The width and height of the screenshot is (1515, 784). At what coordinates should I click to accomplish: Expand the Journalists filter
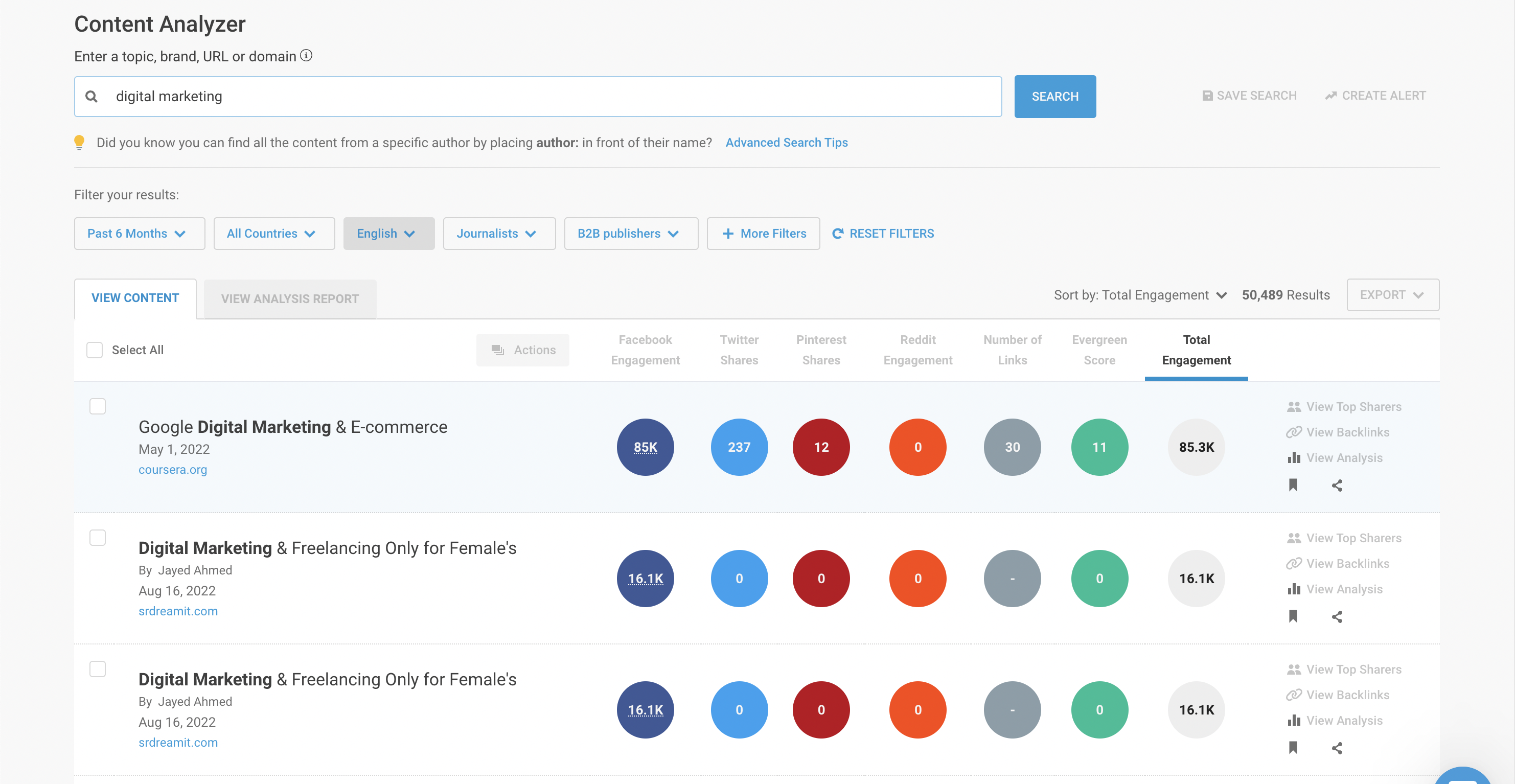[x=499, y=234]
